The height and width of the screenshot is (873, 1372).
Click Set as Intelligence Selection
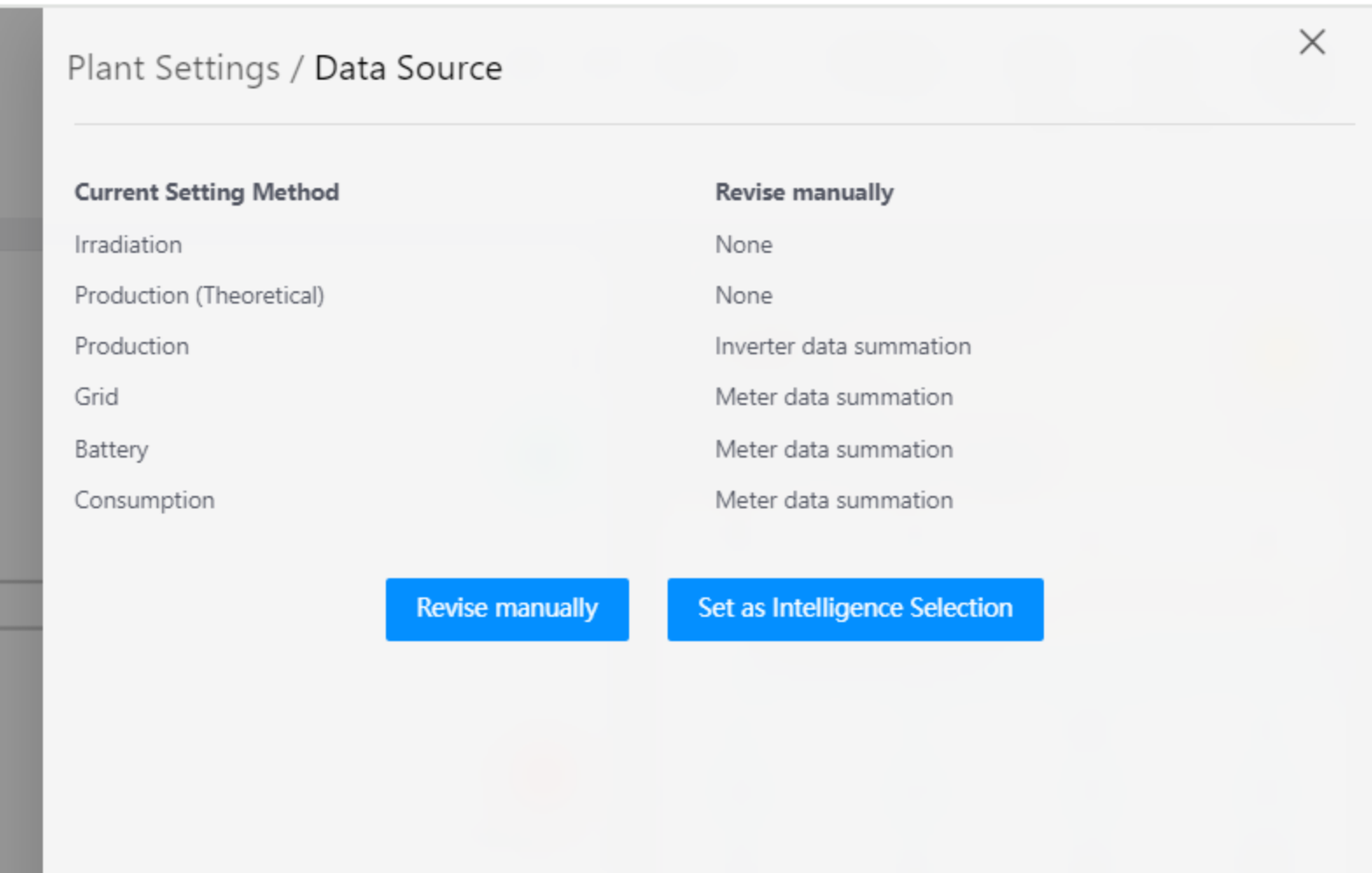coord(854,609)
